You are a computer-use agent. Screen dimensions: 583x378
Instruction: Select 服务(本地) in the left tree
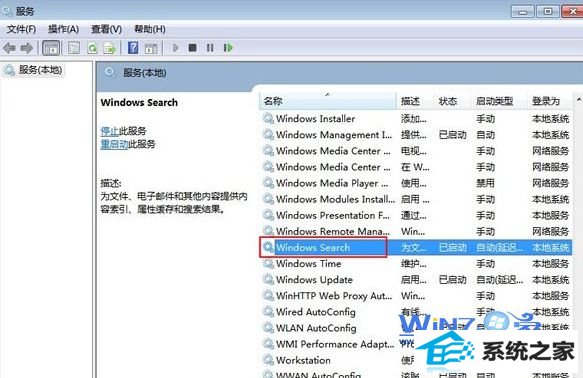[x=40, y=70]
